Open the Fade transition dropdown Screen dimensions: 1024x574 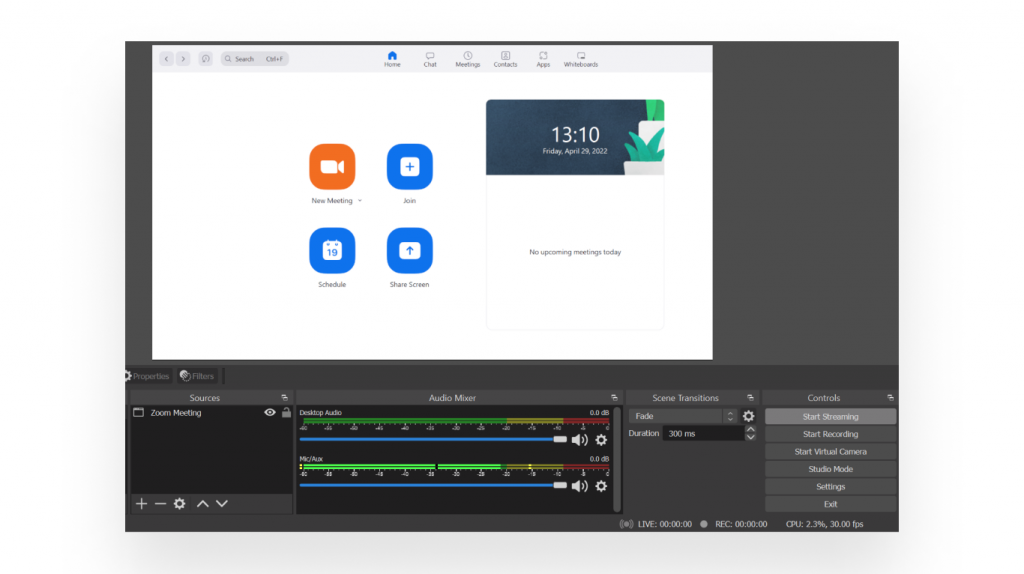click(x=683, y=416)
